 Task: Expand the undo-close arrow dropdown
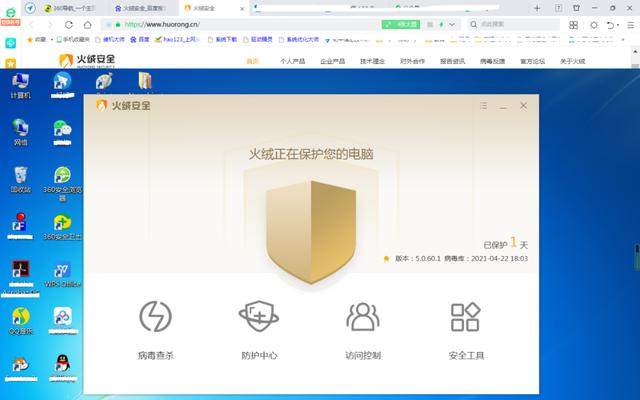pyautogui.click(x=618, y=25)
